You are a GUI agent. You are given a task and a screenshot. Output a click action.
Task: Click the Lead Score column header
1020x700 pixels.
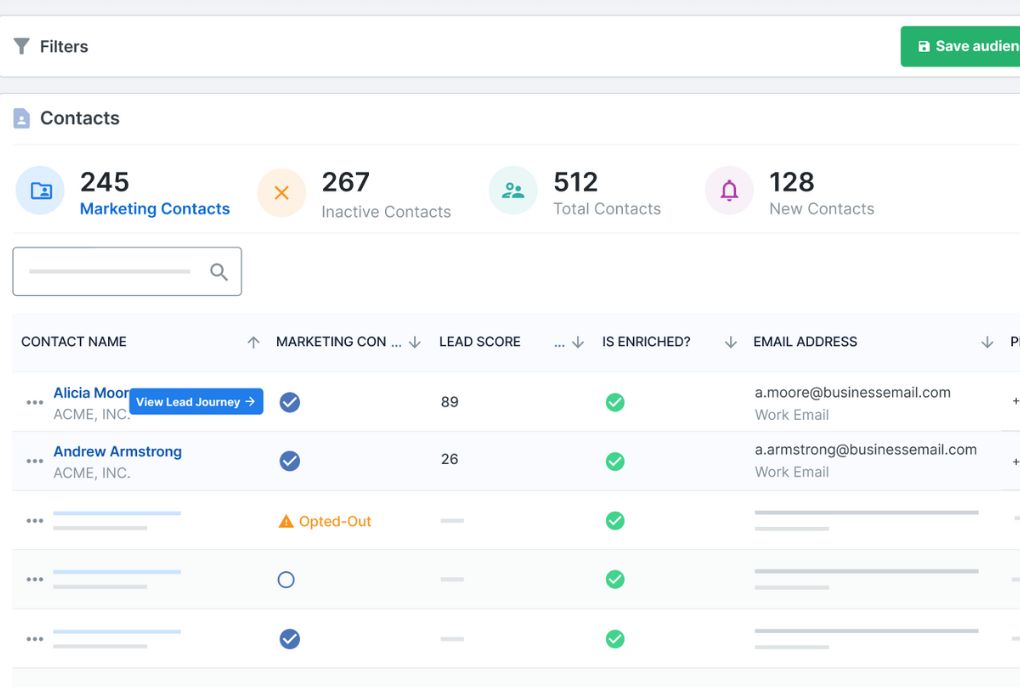479,342
